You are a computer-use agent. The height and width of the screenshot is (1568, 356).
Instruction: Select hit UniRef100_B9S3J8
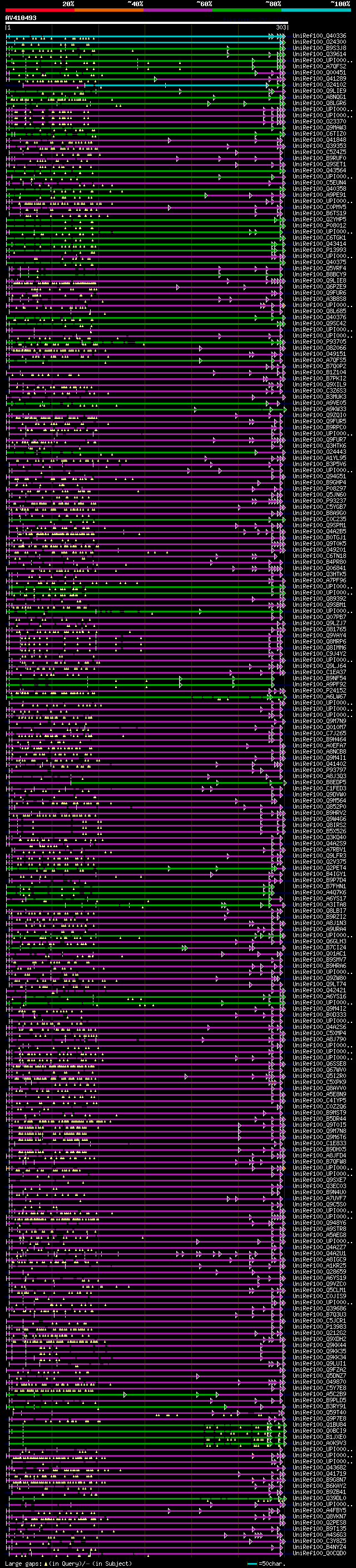319,48
